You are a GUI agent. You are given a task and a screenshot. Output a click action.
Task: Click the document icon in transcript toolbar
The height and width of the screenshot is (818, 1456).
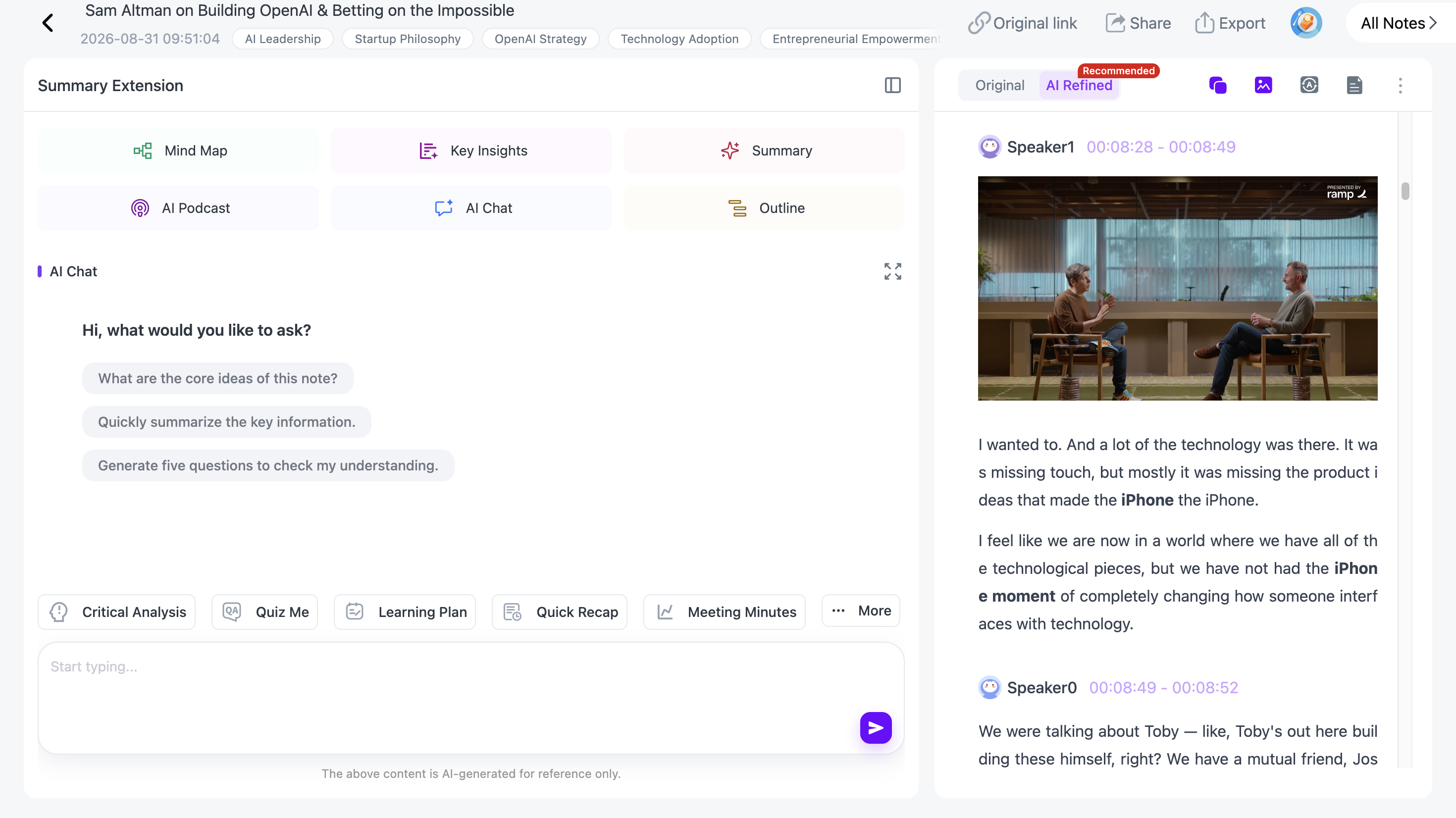tap(1354, 85)
